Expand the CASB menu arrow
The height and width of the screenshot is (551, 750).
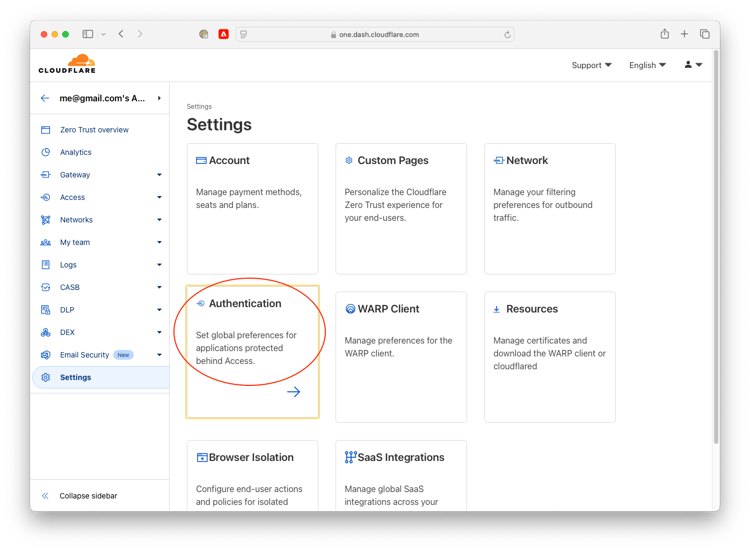tap(159, 287)
